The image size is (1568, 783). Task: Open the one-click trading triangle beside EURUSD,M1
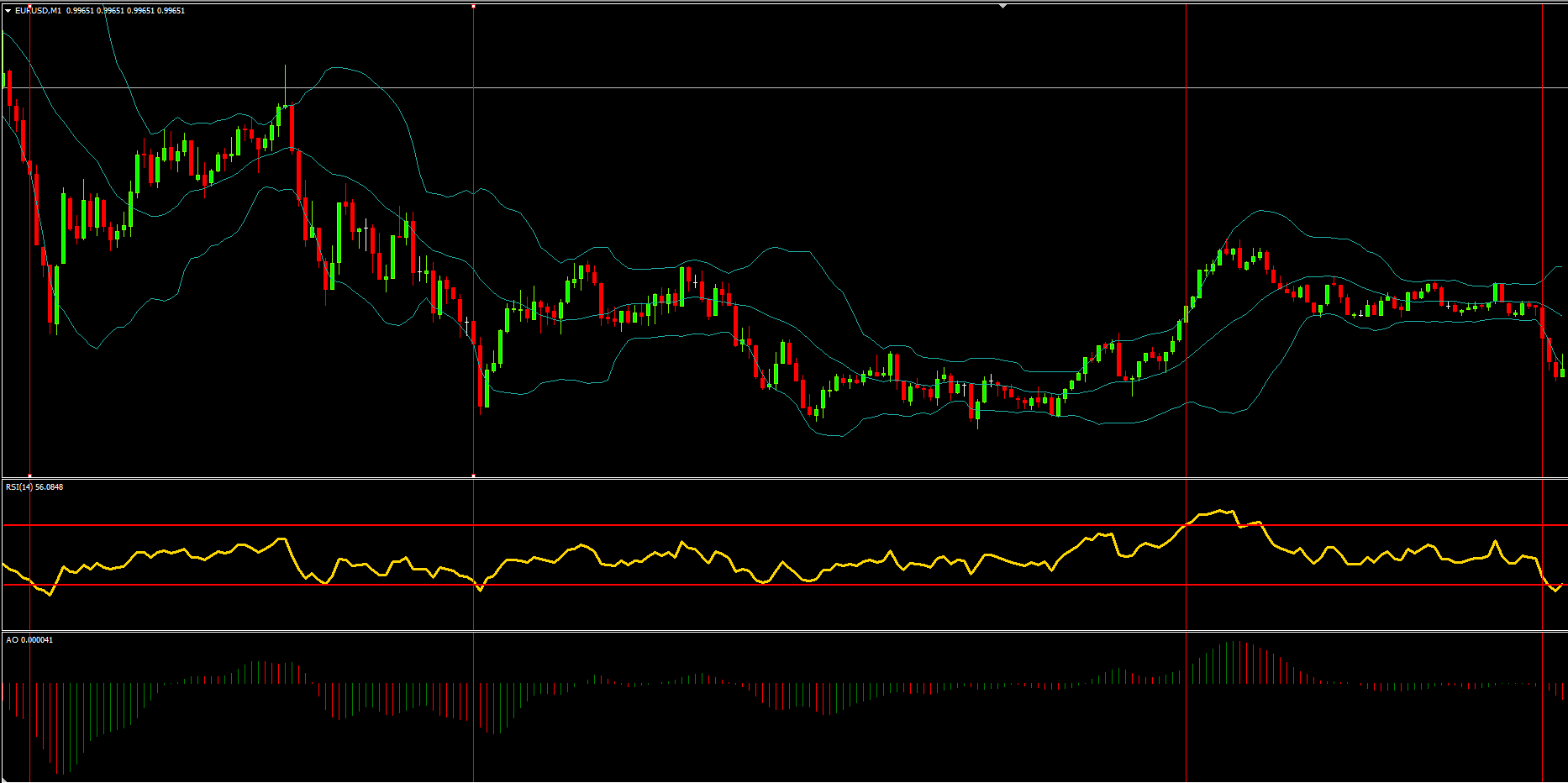[8, 11]
